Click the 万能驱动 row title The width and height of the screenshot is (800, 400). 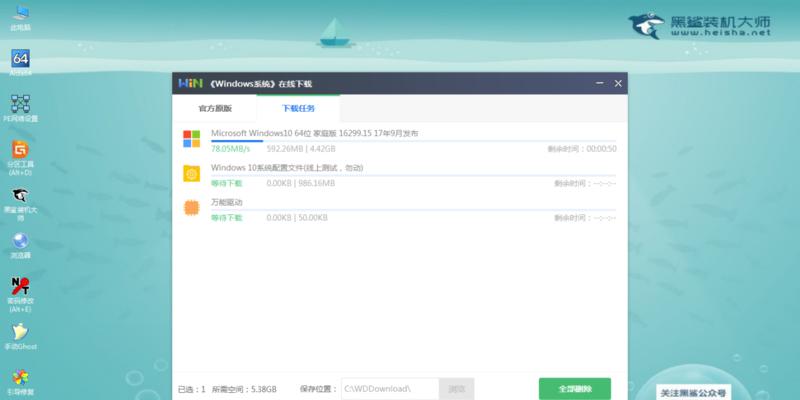tap(227, 203)
